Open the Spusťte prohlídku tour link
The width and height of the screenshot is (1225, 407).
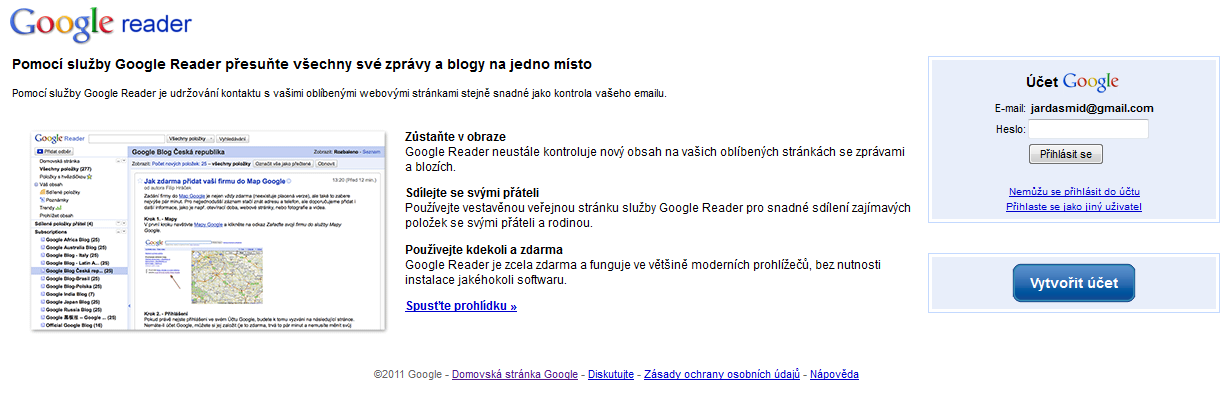[x=461, y=306]
